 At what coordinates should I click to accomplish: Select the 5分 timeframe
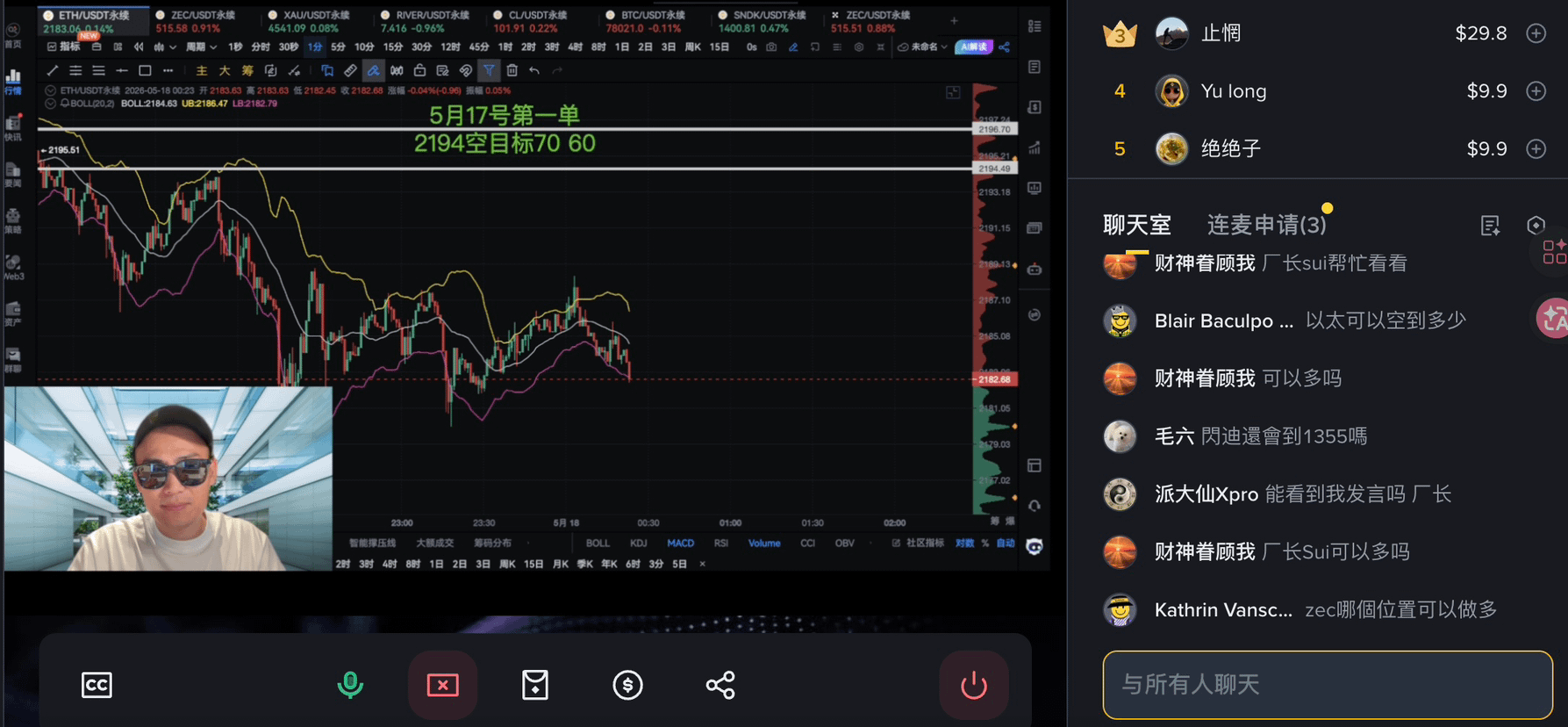pos(338,47)
